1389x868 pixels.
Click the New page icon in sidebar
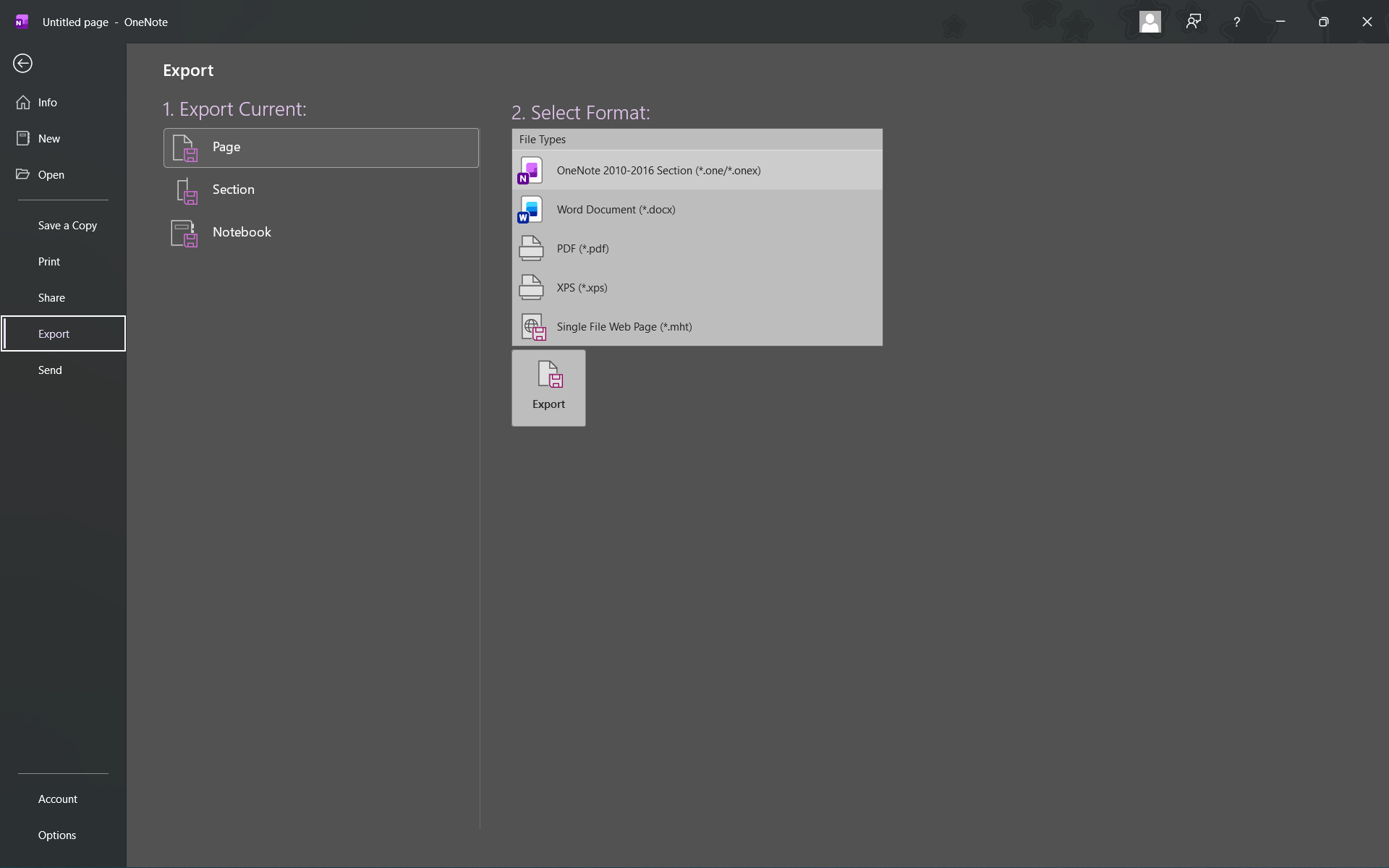tap(23, 138)
